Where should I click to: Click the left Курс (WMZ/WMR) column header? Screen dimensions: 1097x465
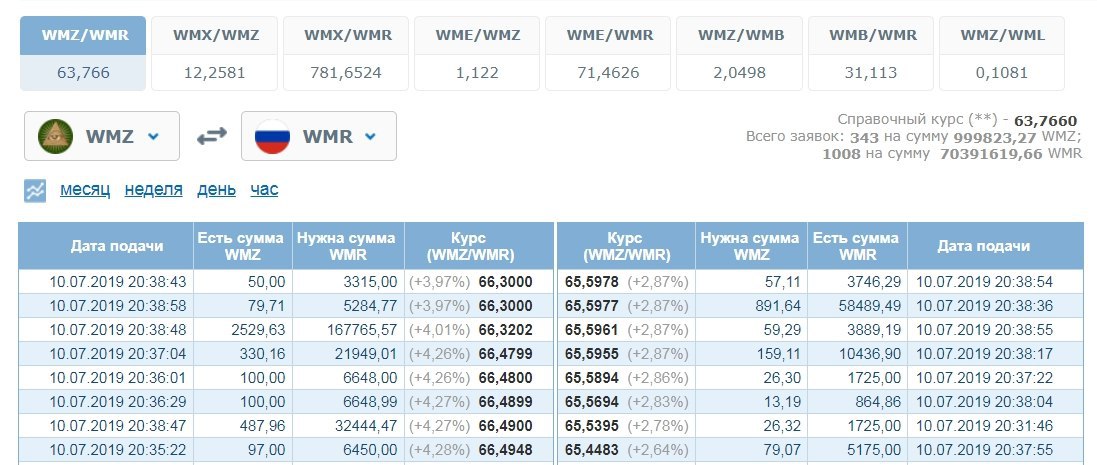(479, 246)
